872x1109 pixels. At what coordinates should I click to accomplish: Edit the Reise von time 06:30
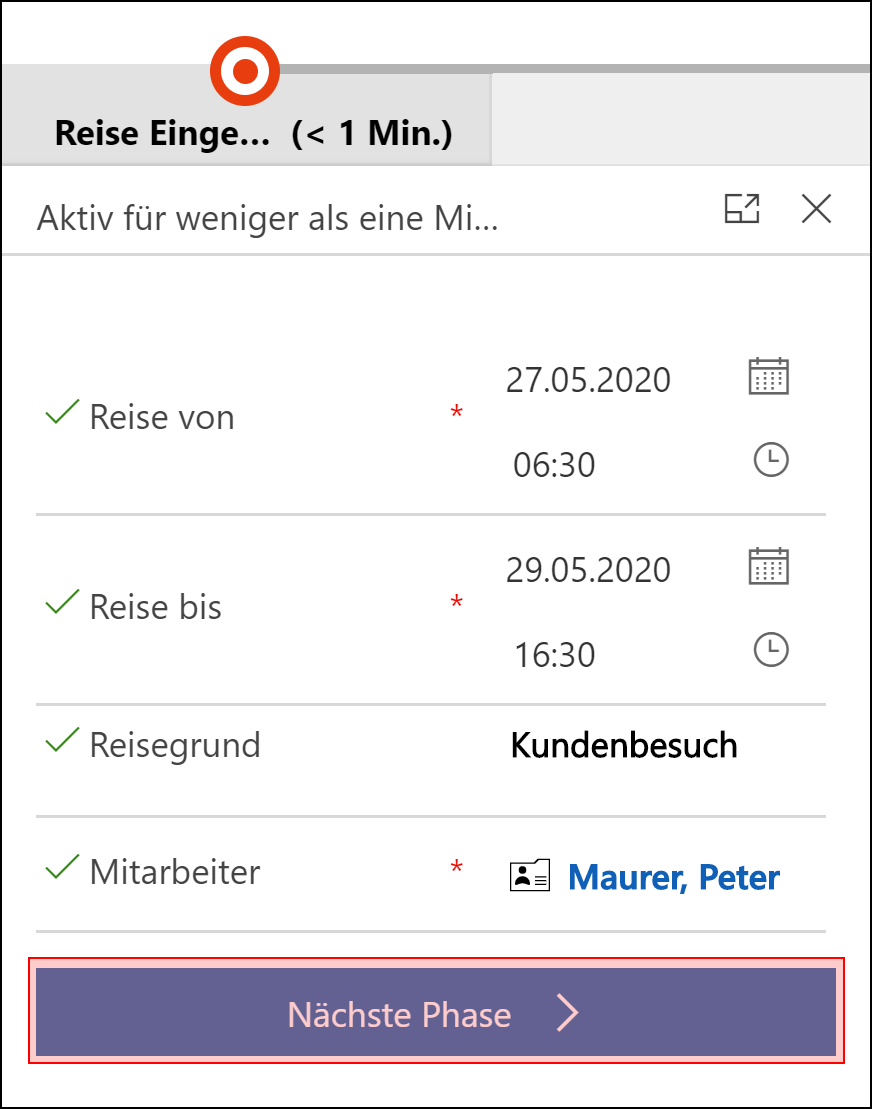pyautogui.click(x=554, y=465)
